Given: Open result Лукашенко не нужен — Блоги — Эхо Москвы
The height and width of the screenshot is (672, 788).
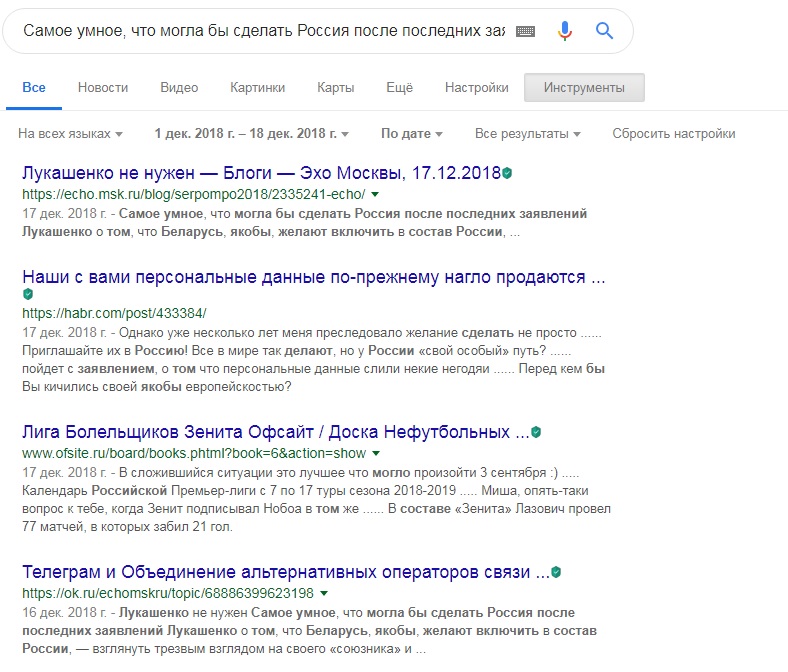Looking at the screenshot, I should pos(261,173).
